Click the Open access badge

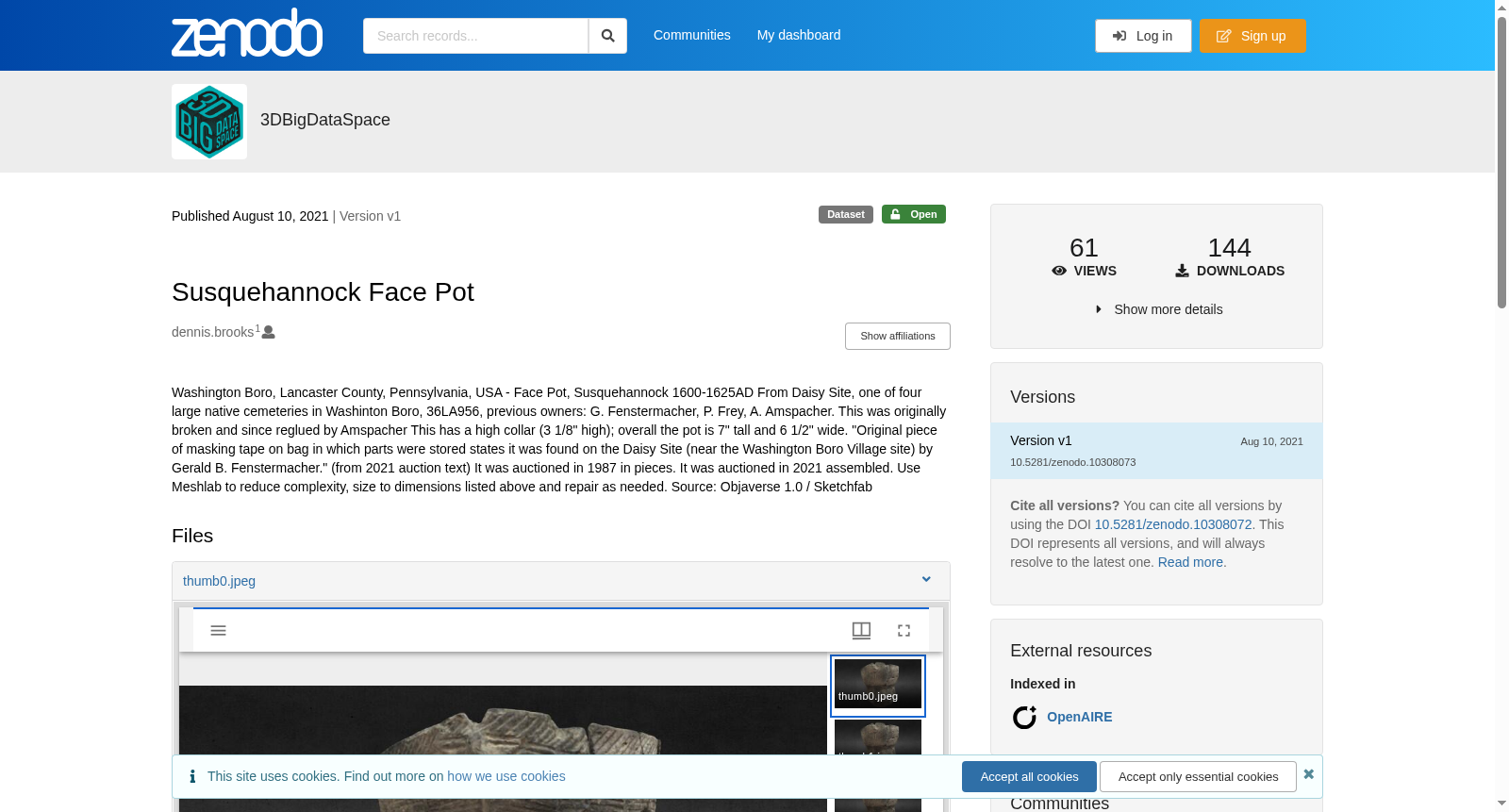coord(914,214)
